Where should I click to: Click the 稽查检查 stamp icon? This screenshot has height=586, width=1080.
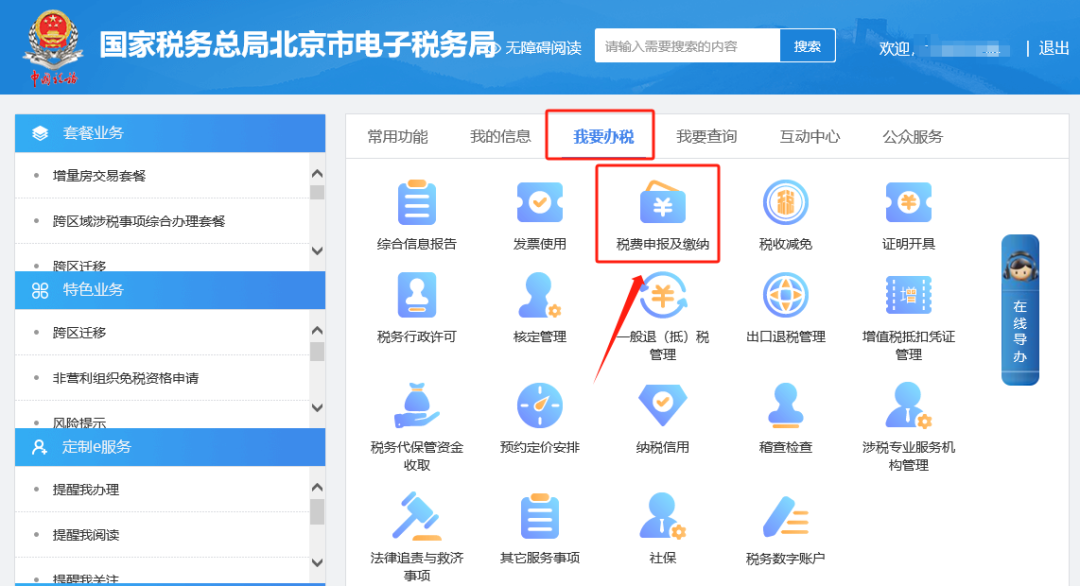(785, 405)
